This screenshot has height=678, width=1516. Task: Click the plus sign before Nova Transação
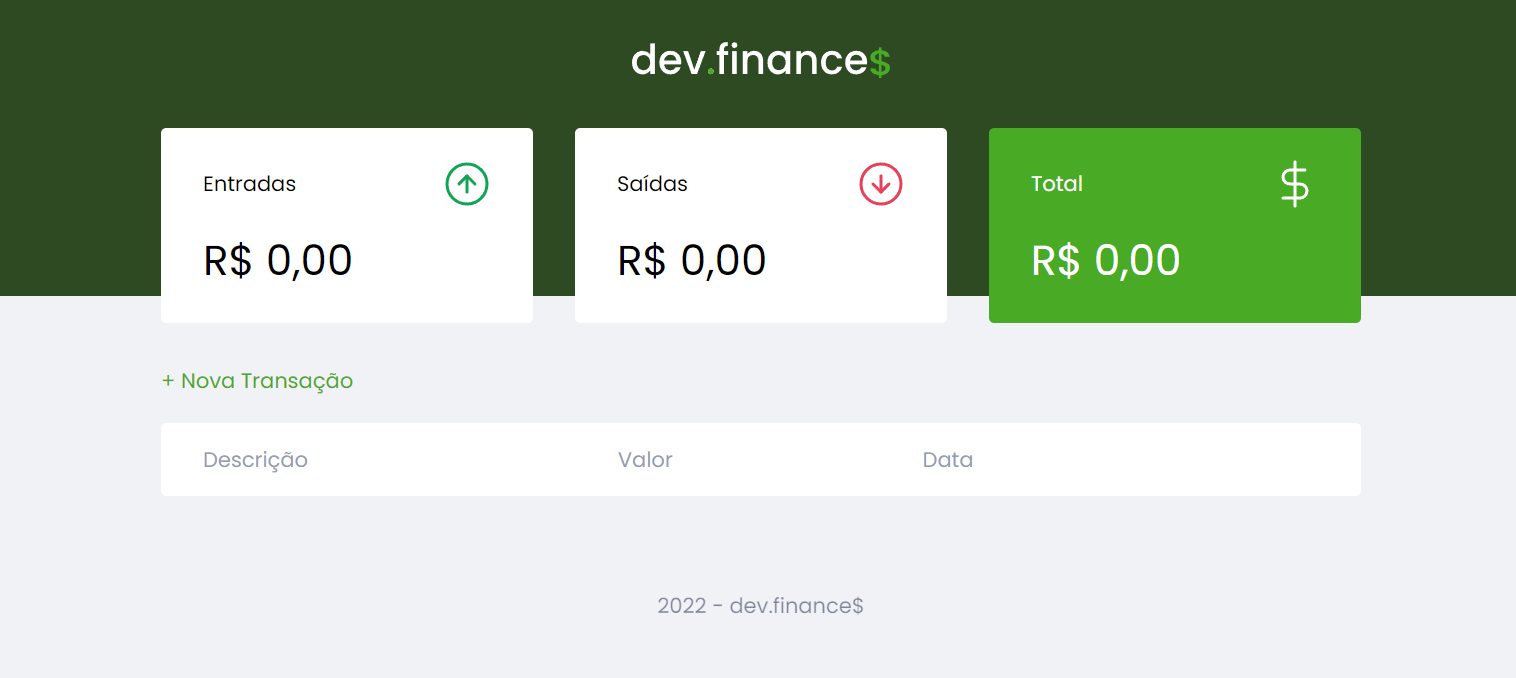point(168,381)
